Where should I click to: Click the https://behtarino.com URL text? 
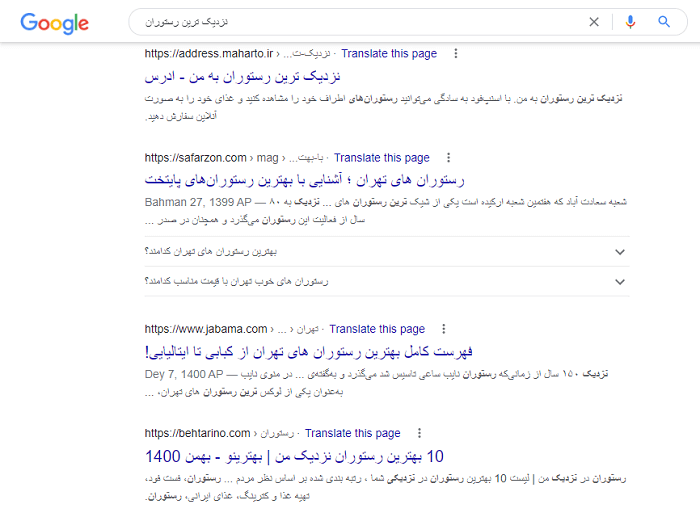(x=197, y=433)
